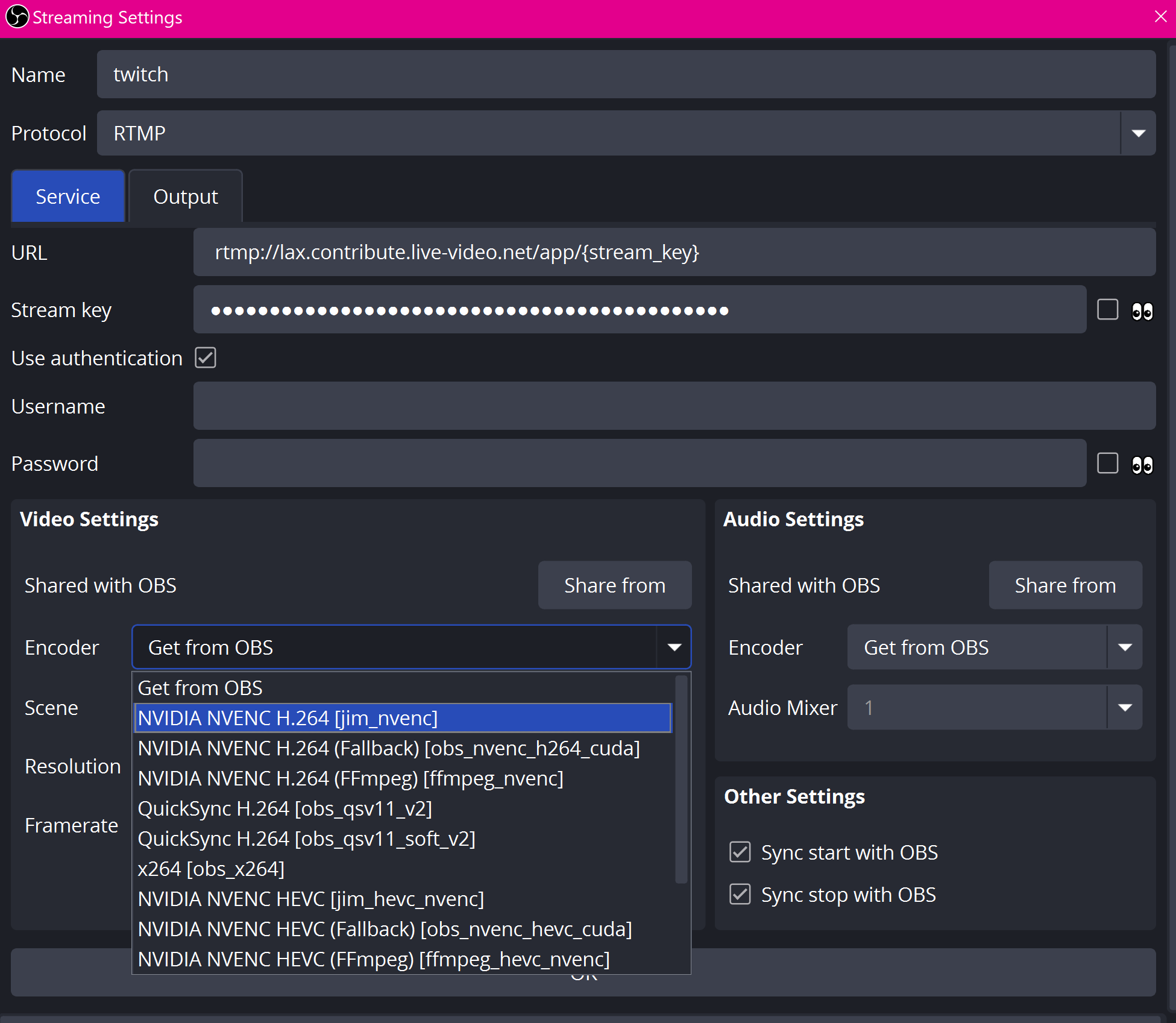Click the encoder list scrollbar

point(681,779)
